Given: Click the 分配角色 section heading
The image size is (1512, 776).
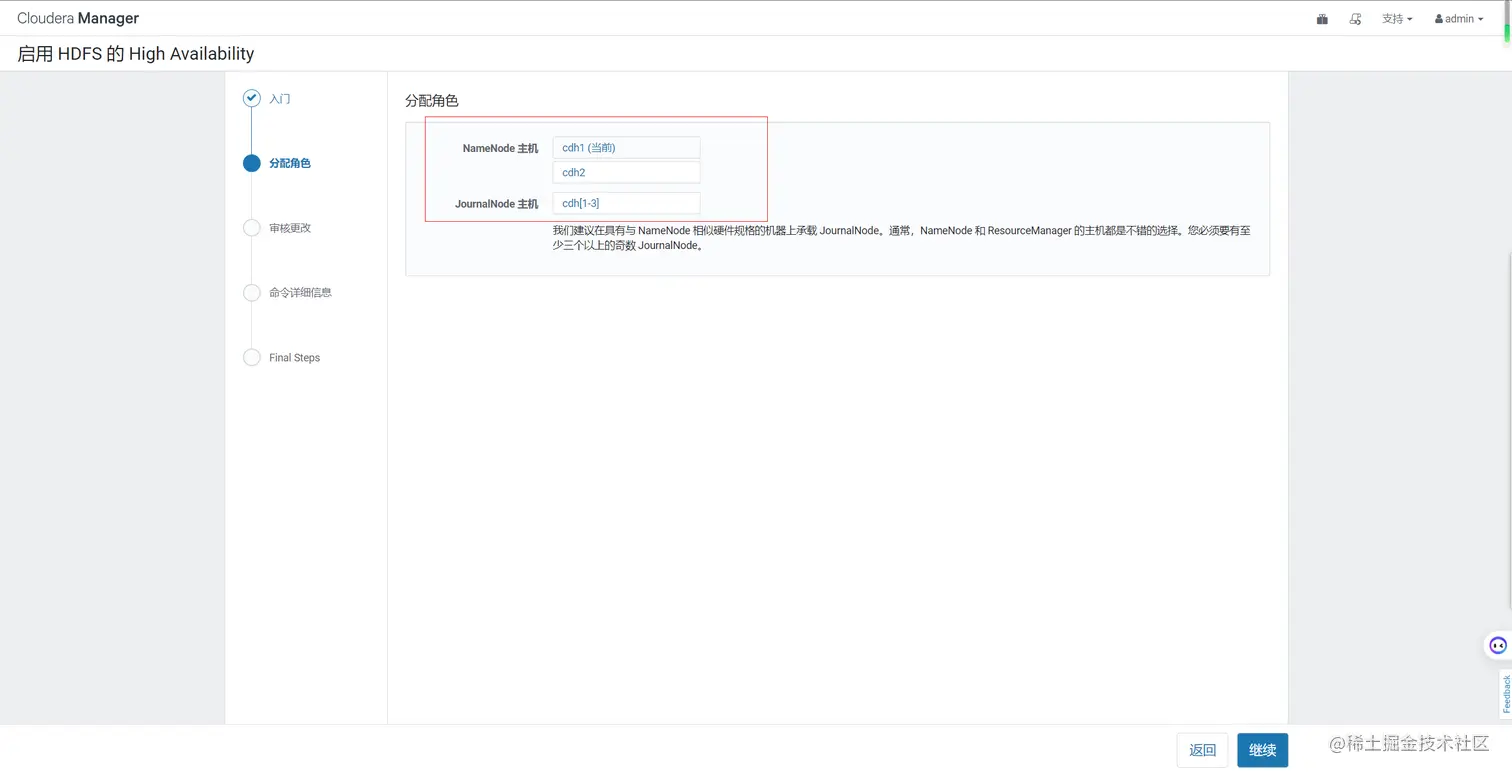Looking at the screenshot, I should 432,101.
